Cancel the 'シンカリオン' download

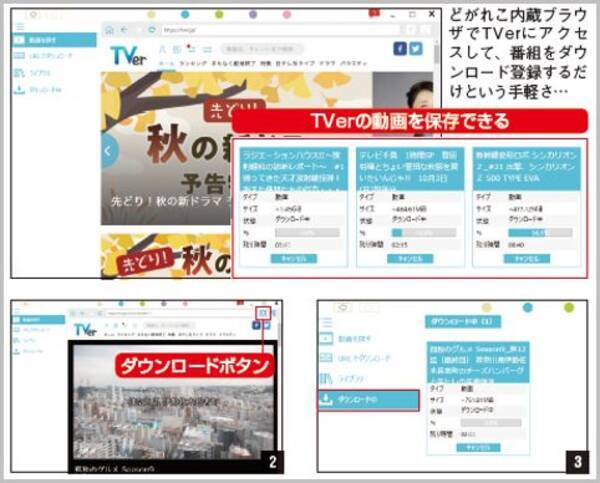(x=527, y=259)
